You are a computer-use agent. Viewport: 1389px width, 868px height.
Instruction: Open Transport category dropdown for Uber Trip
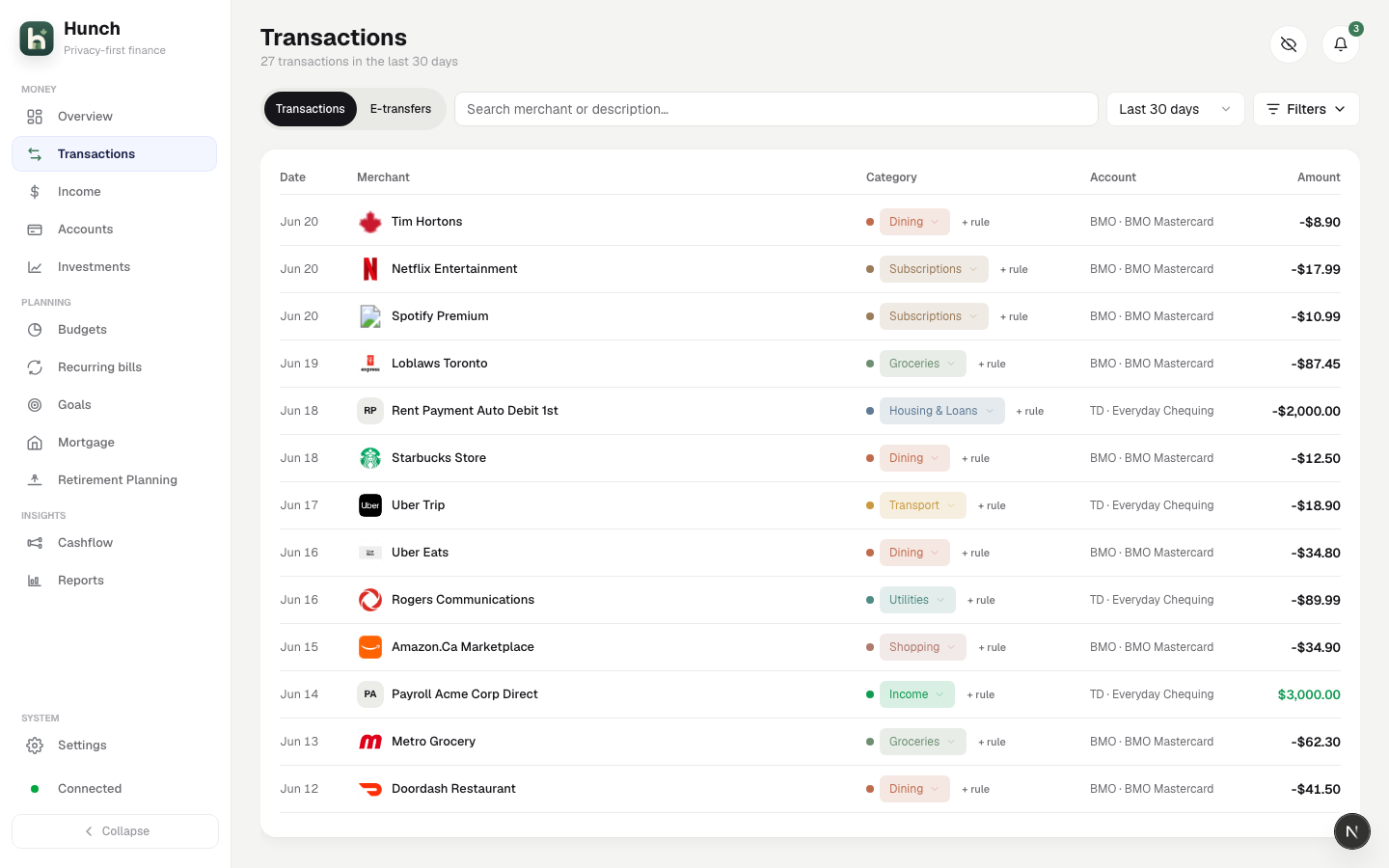tap(923, 505)
